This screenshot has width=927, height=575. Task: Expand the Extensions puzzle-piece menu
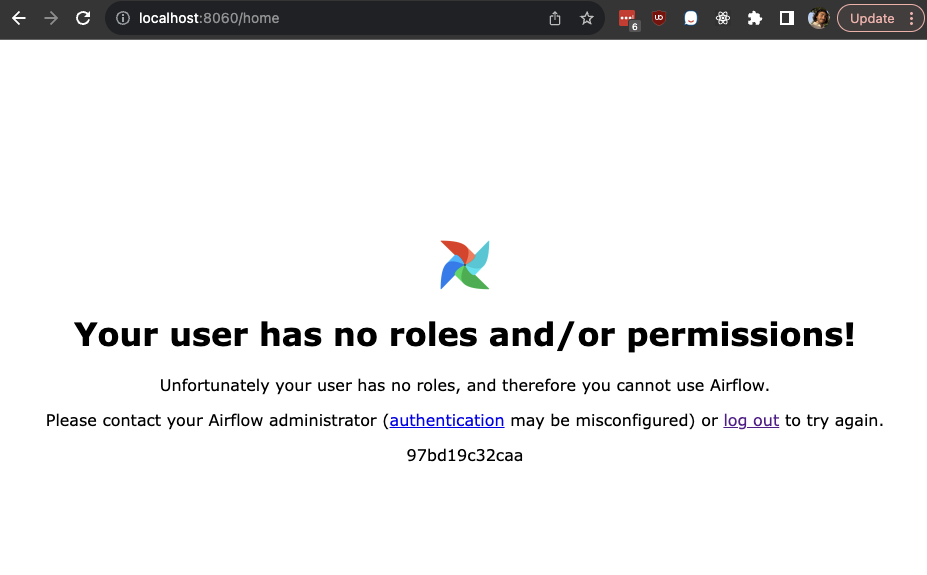pos(755,18)
